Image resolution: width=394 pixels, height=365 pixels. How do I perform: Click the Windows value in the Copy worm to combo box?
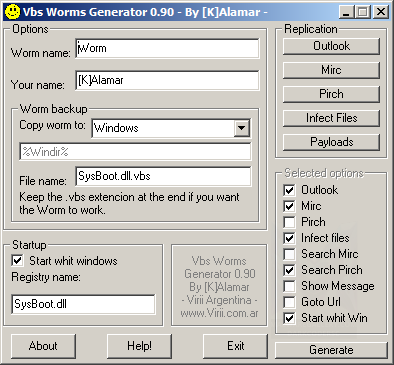coord(116,128)
